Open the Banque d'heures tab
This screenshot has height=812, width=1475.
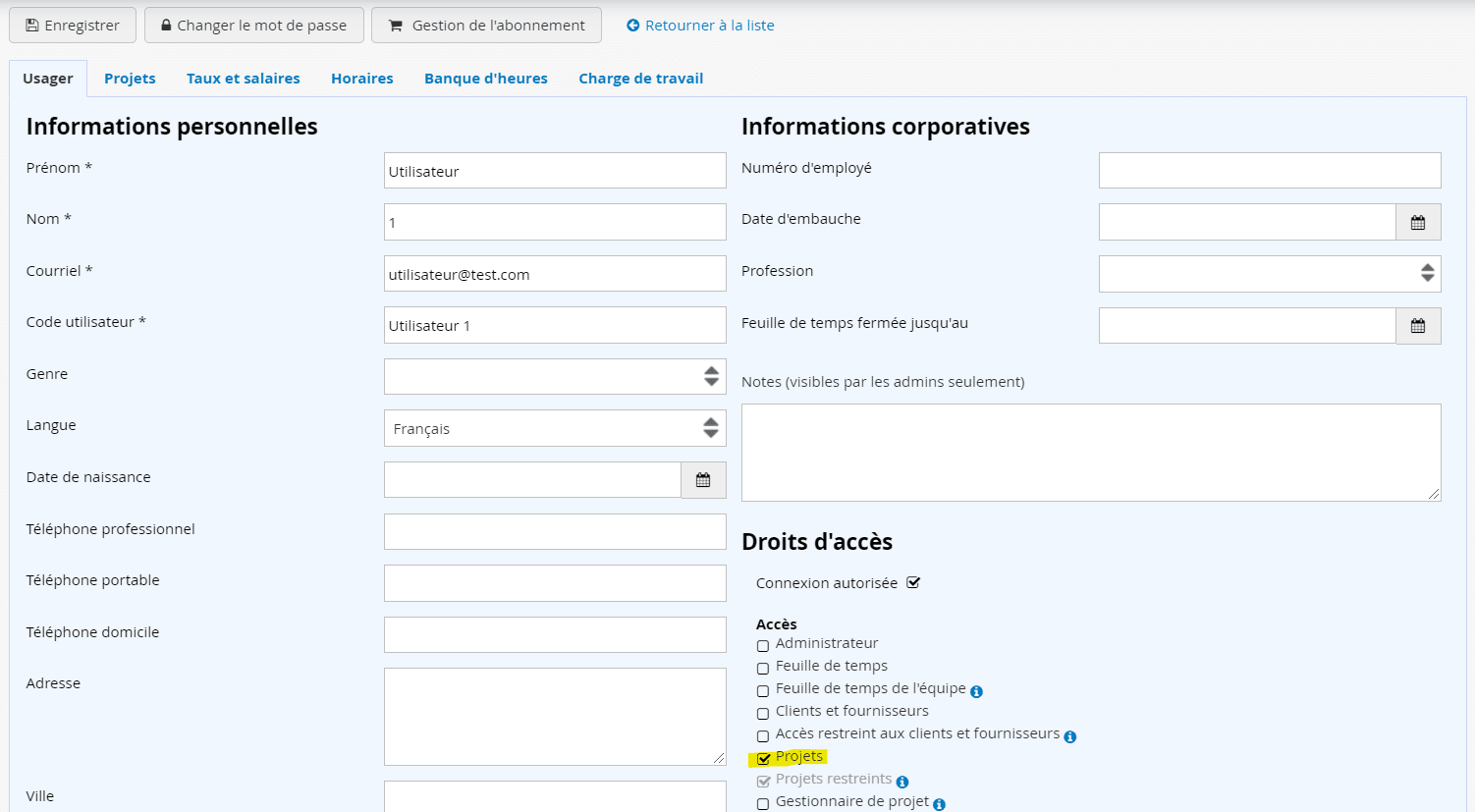[x=486, y=79]
